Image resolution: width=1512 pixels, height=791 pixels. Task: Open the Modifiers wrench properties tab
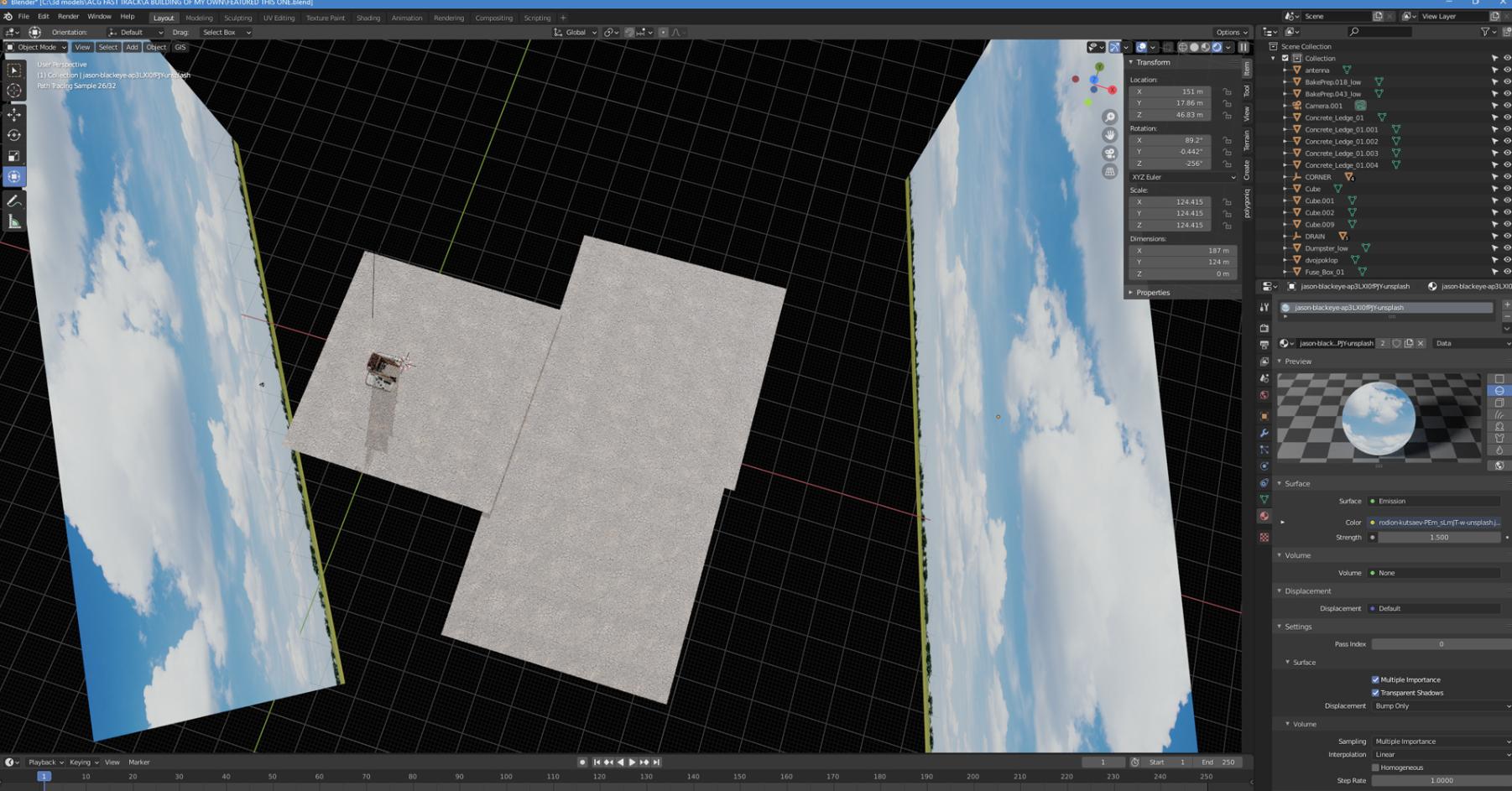[x=1264, y=433]
